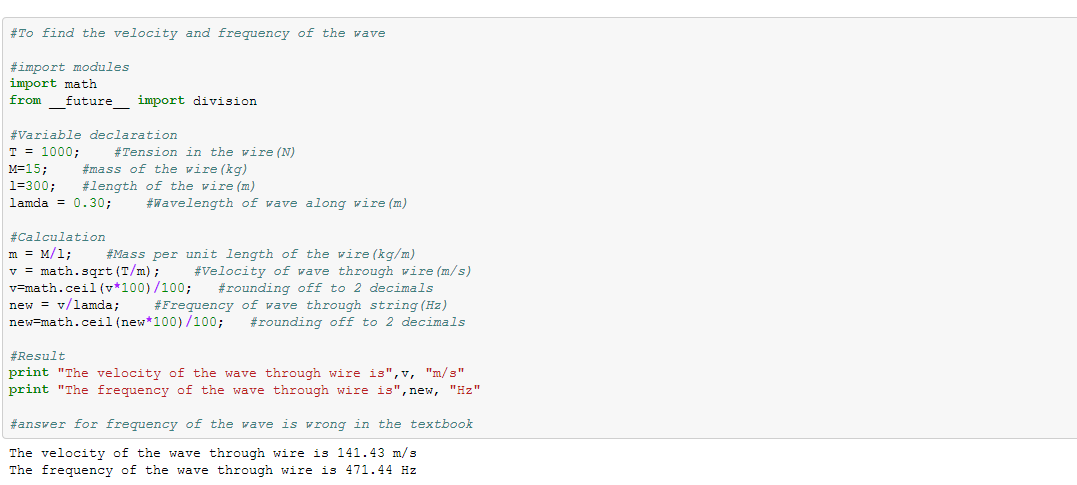Viewport: 1077px width, 485px height.
Task: Click the '#Variable declaration' comment
Action: [93, 135]
